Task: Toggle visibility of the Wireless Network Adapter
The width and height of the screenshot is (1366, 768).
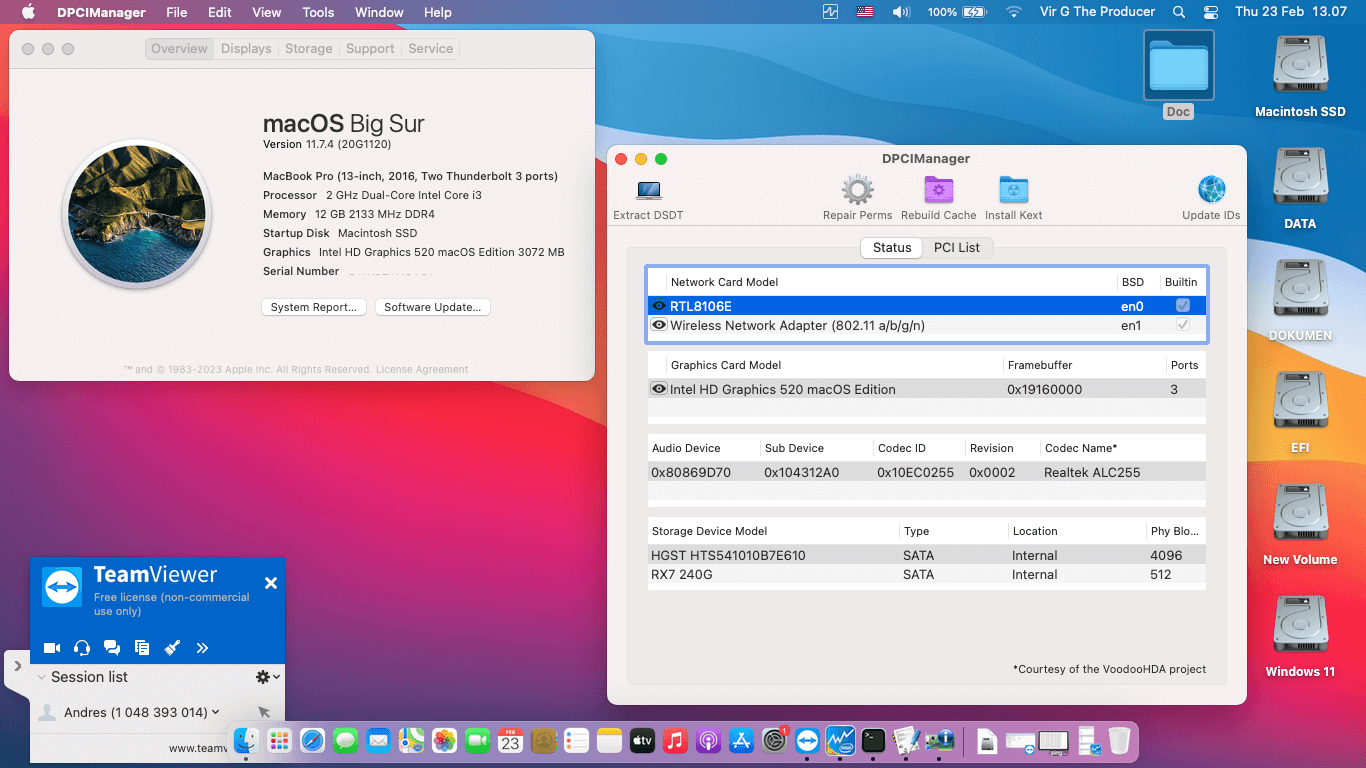Action: click(659, 325)
